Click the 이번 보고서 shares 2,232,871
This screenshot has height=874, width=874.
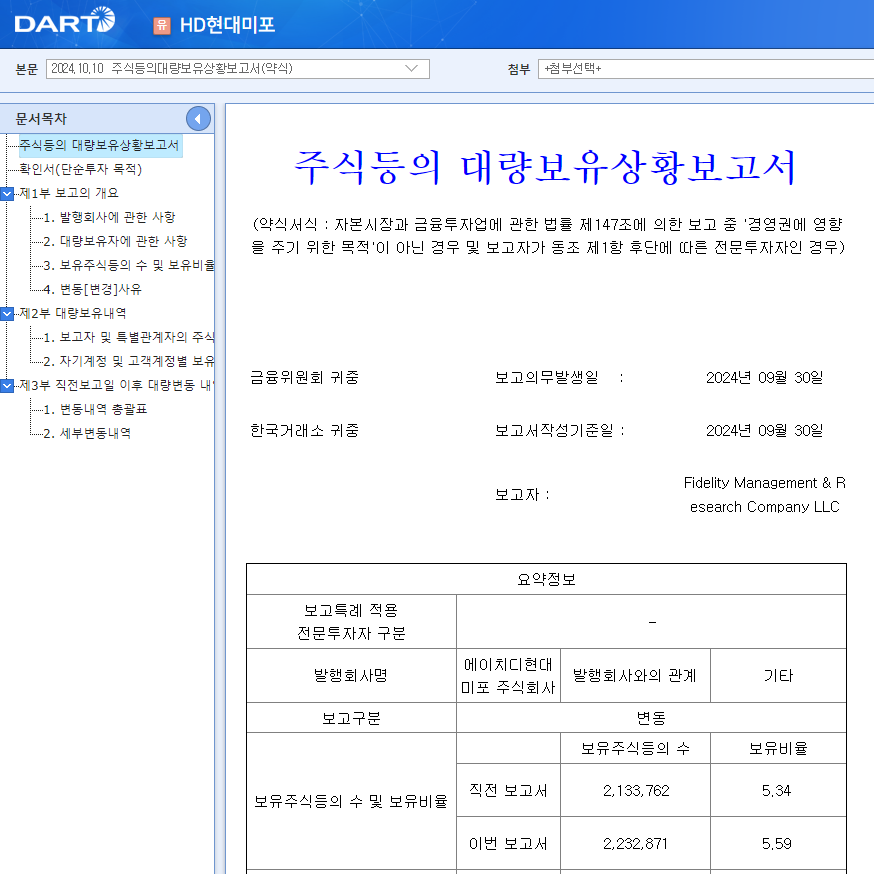(635, 843)
